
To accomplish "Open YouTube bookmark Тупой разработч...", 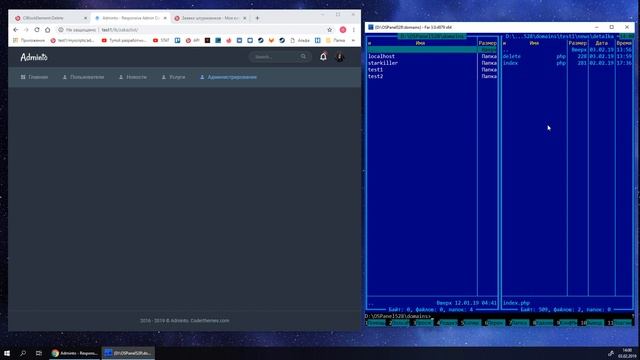I will 124,40.
